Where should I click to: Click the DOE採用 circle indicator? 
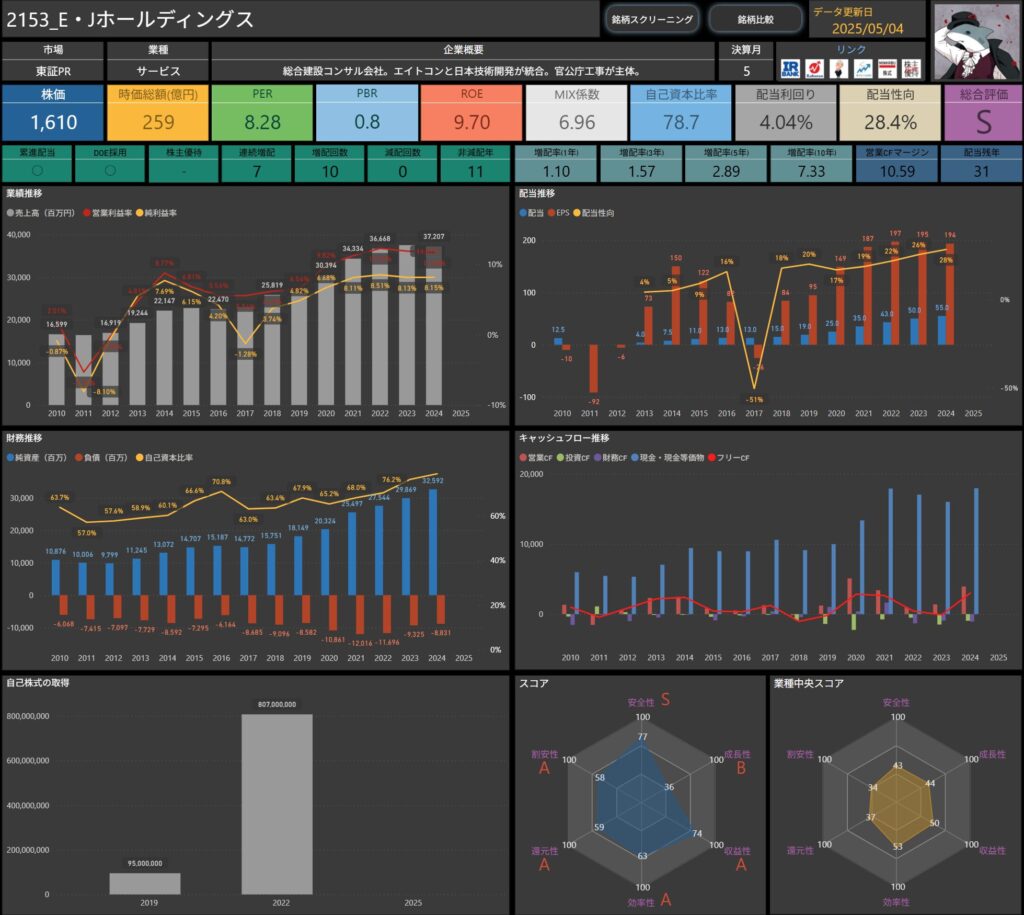[110, 170]
